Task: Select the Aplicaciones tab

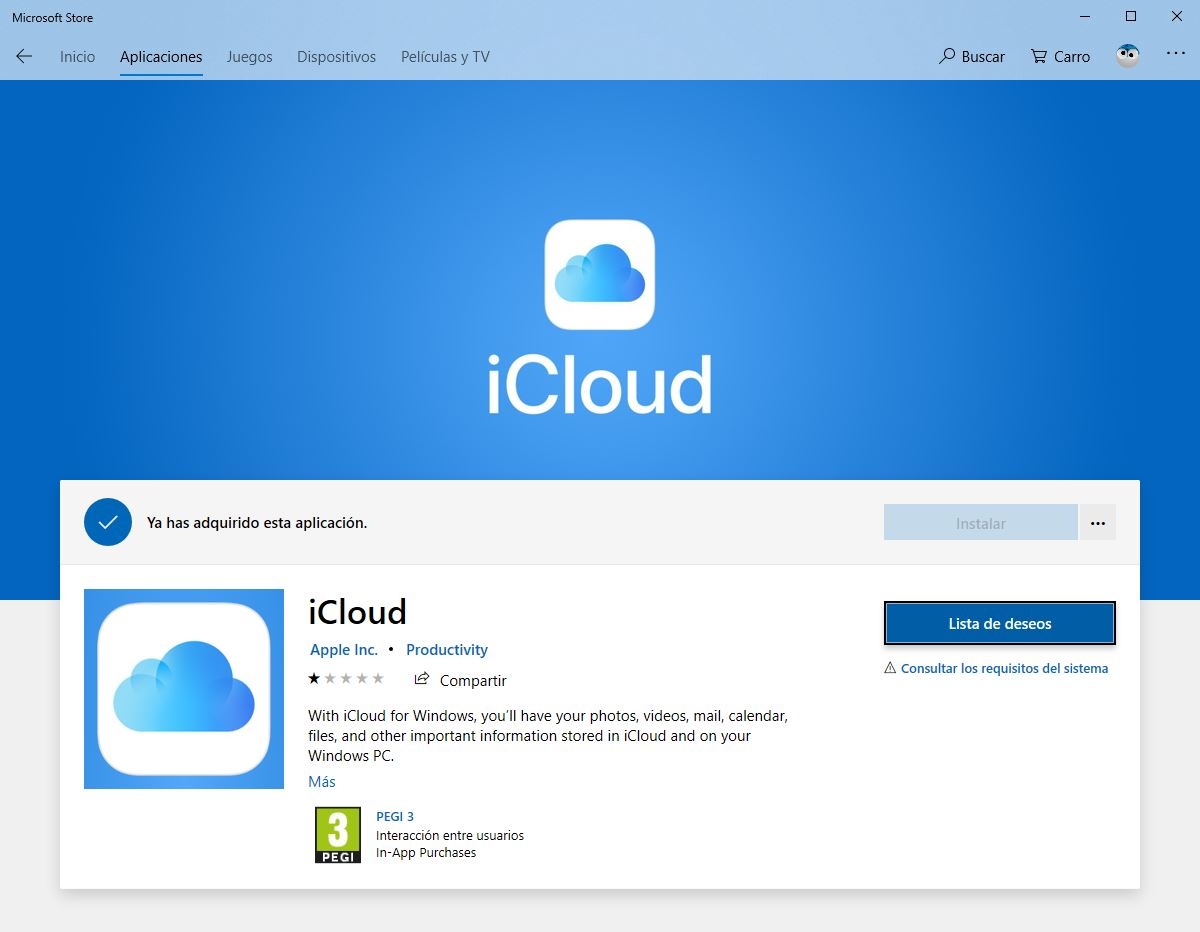Action: [161, 56]
